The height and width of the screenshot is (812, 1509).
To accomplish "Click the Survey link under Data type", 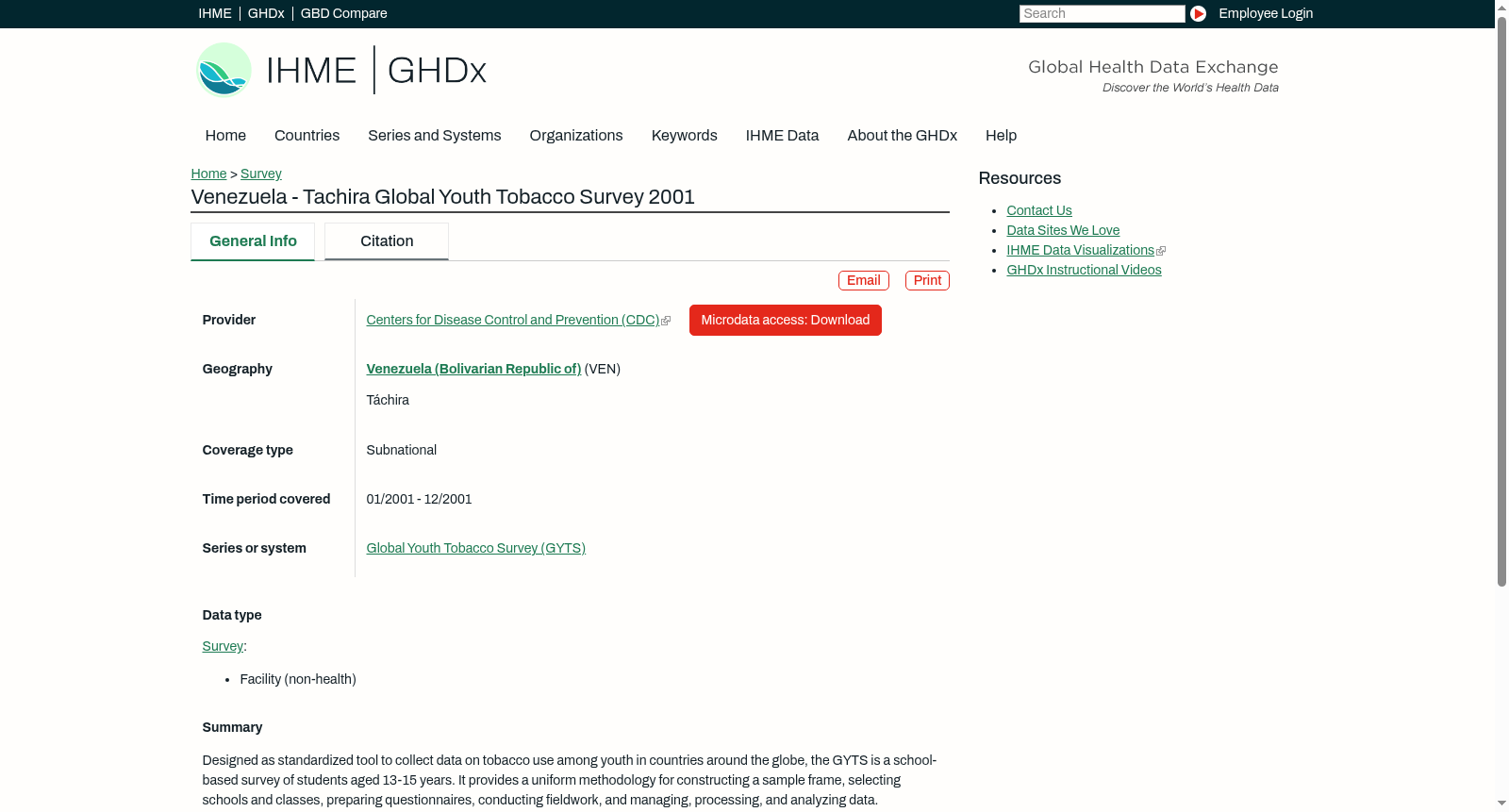I will click(x=223, y=647).
